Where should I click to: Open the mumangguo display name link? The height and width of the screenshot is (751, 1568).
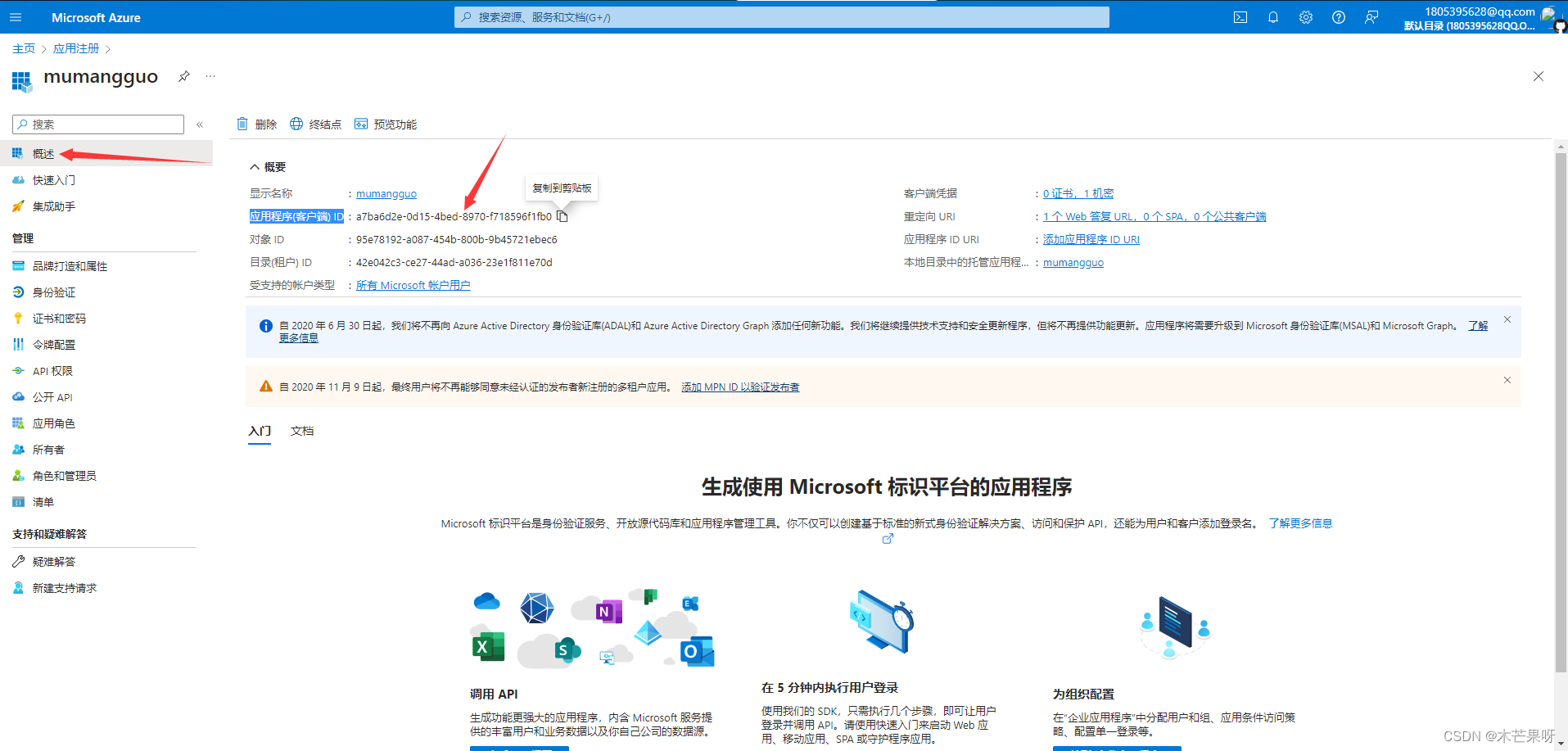pos(386,194)
